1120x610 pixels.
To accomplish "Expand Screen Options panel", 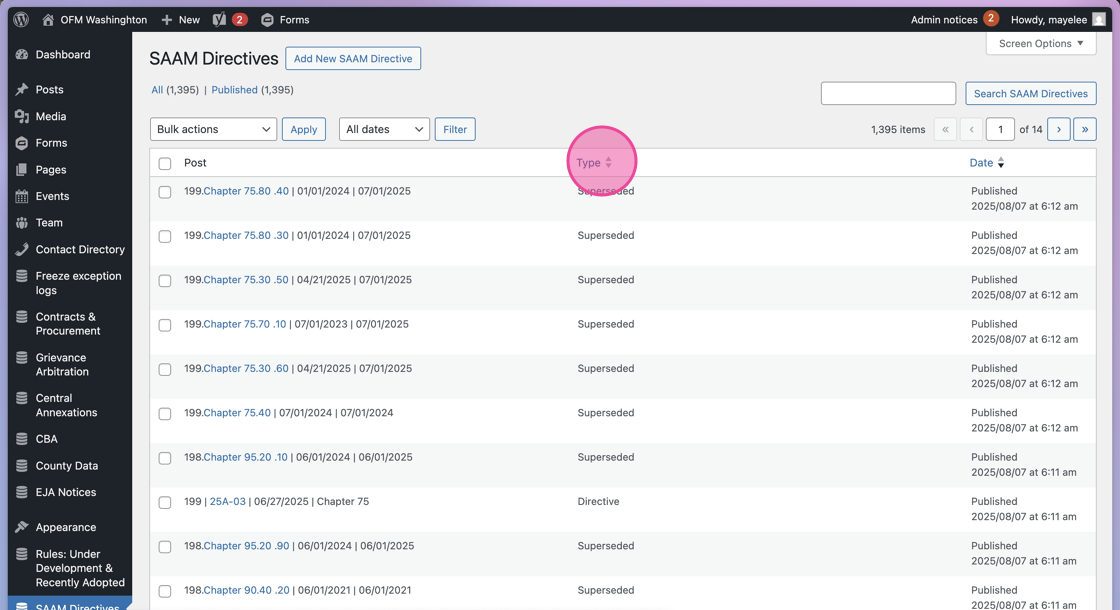I will pyautogui.click(x=1041, y=44).
